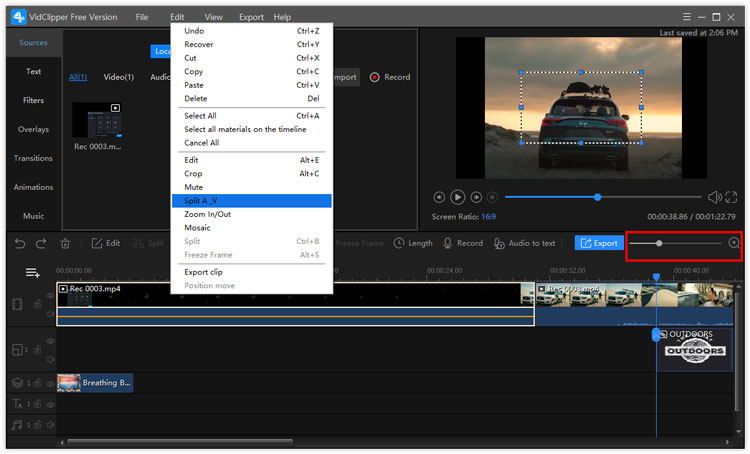The image size is (750, 454).
Task: Toggle lock on overlay layers track
Action: (37, 383)
